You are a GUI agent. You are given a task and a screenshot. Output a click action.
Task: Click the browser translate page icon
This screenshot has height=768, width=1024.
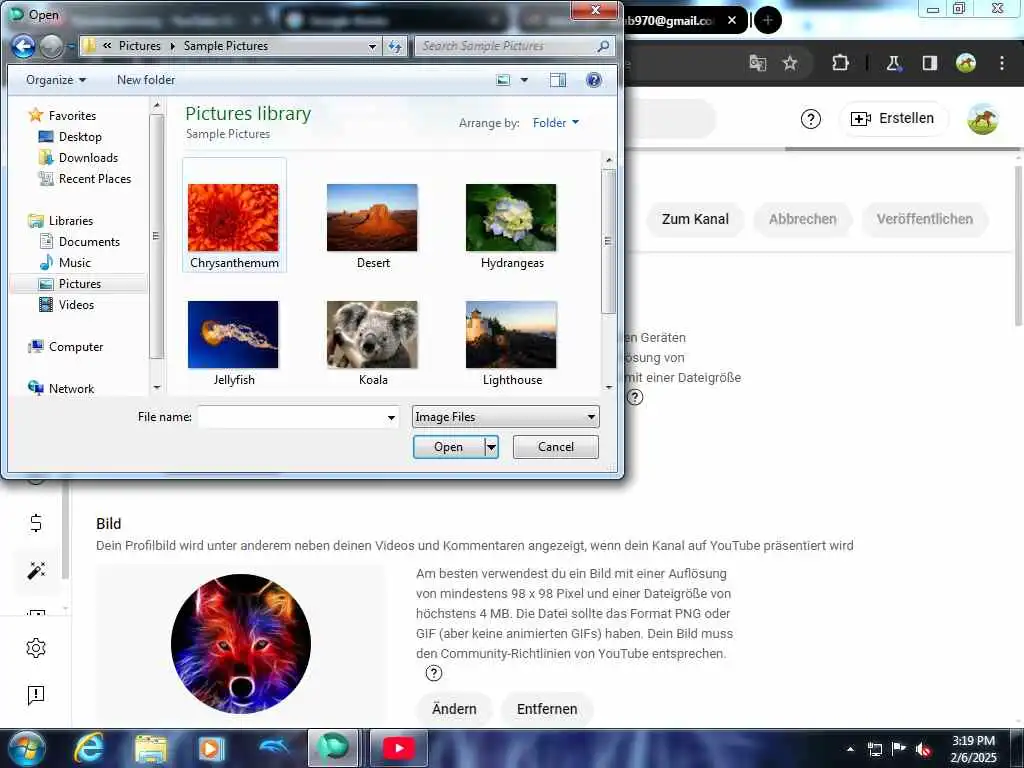(x=758, y=63)
